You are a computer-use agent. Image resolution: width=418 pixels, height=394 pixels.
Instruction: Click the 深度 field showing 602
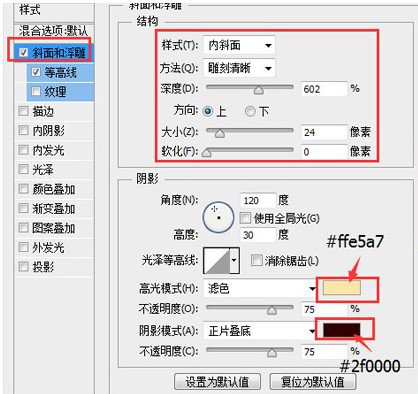point(324,89)
